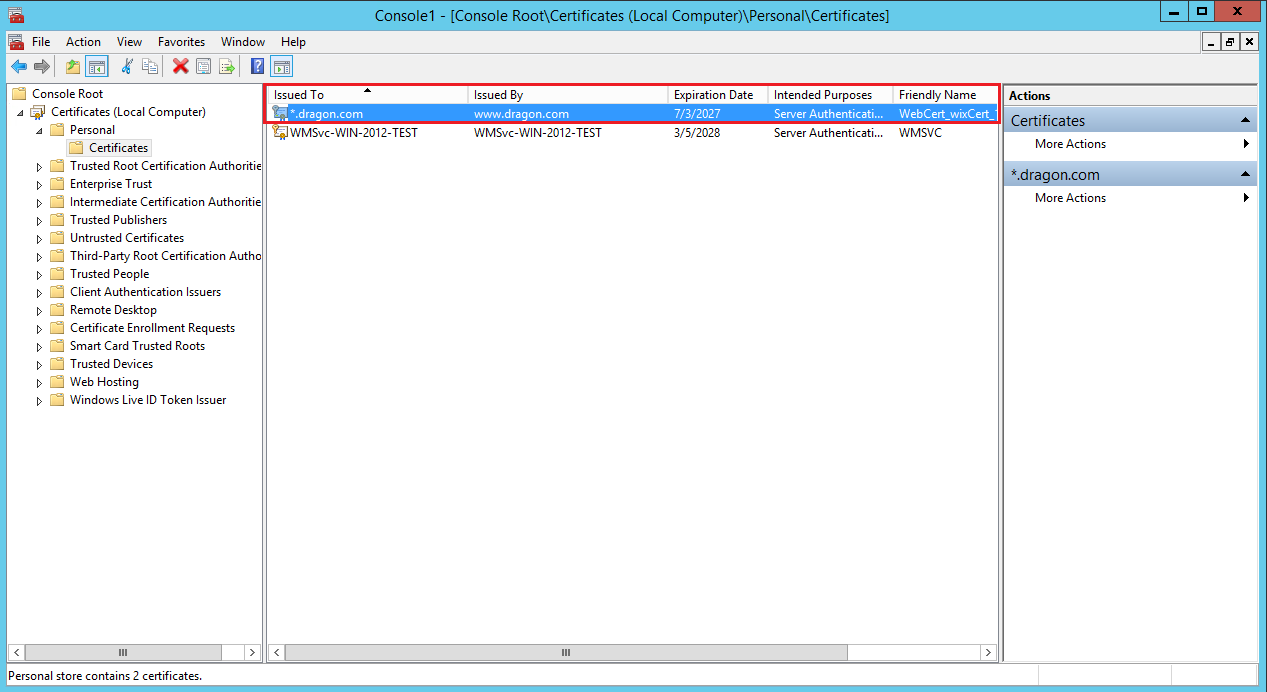Sort list by the Issued By column
This screenshot has height=692, width=1267.
click(x=567, y=95)
